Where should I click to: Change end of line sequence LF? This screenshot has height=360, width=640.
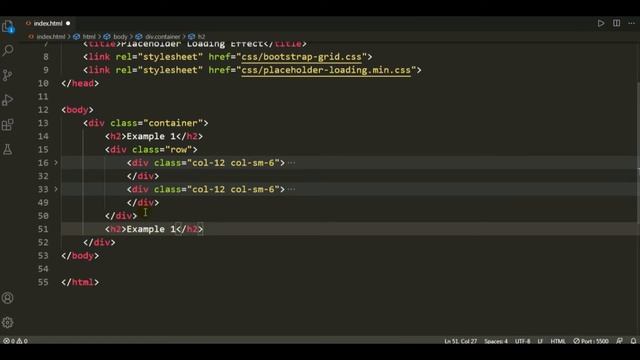tap(540, 341)
